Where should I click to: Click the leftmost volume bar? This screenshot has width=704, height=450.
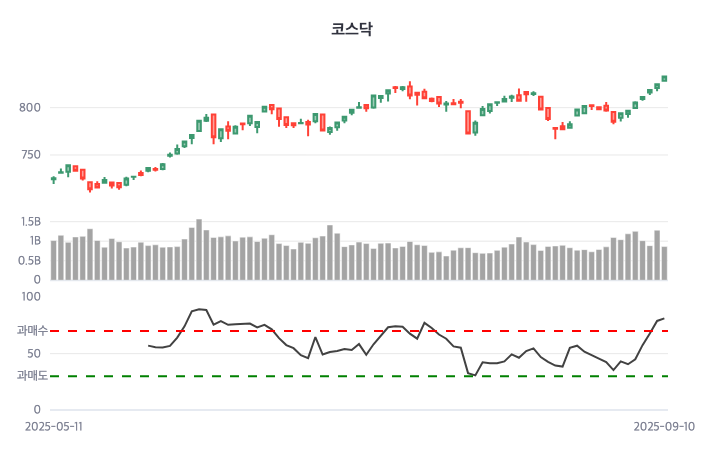click(53, 260)
